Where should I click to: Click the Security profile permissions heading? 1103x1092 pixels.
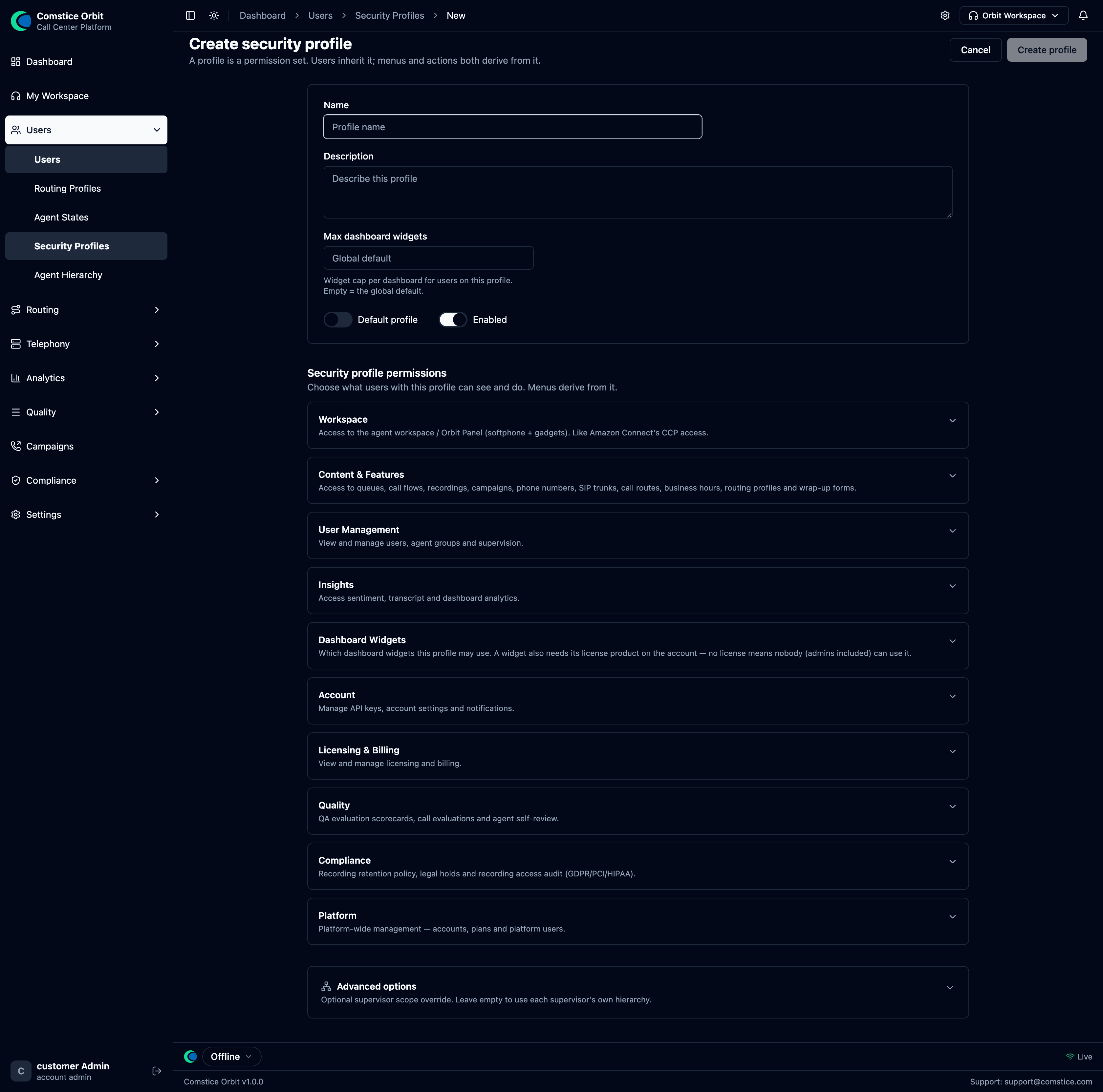pos(377,373)
